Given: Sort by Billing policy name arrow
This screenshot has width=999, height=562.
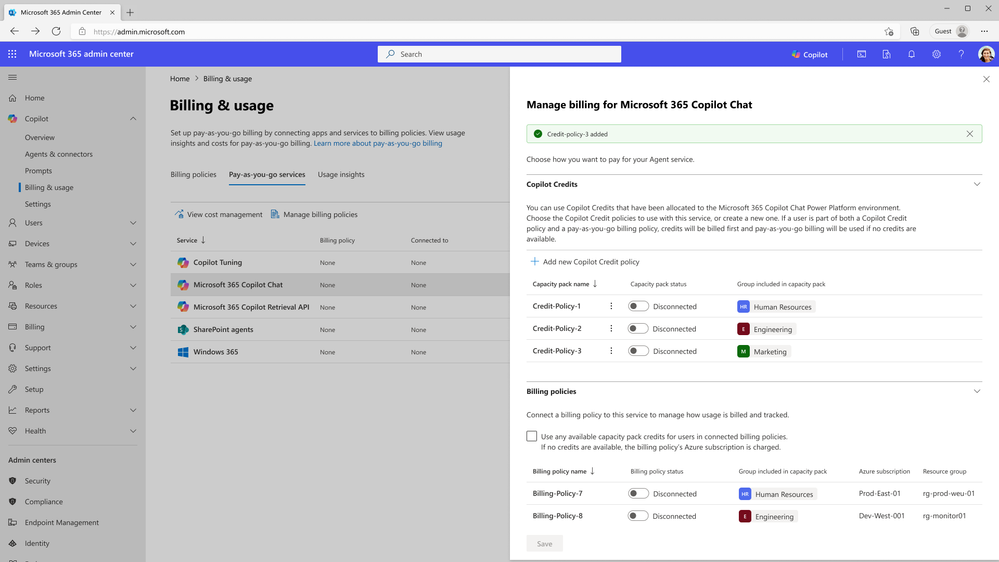Looking at the screenshot, I should pyautogui.click(x=593, y=471).
